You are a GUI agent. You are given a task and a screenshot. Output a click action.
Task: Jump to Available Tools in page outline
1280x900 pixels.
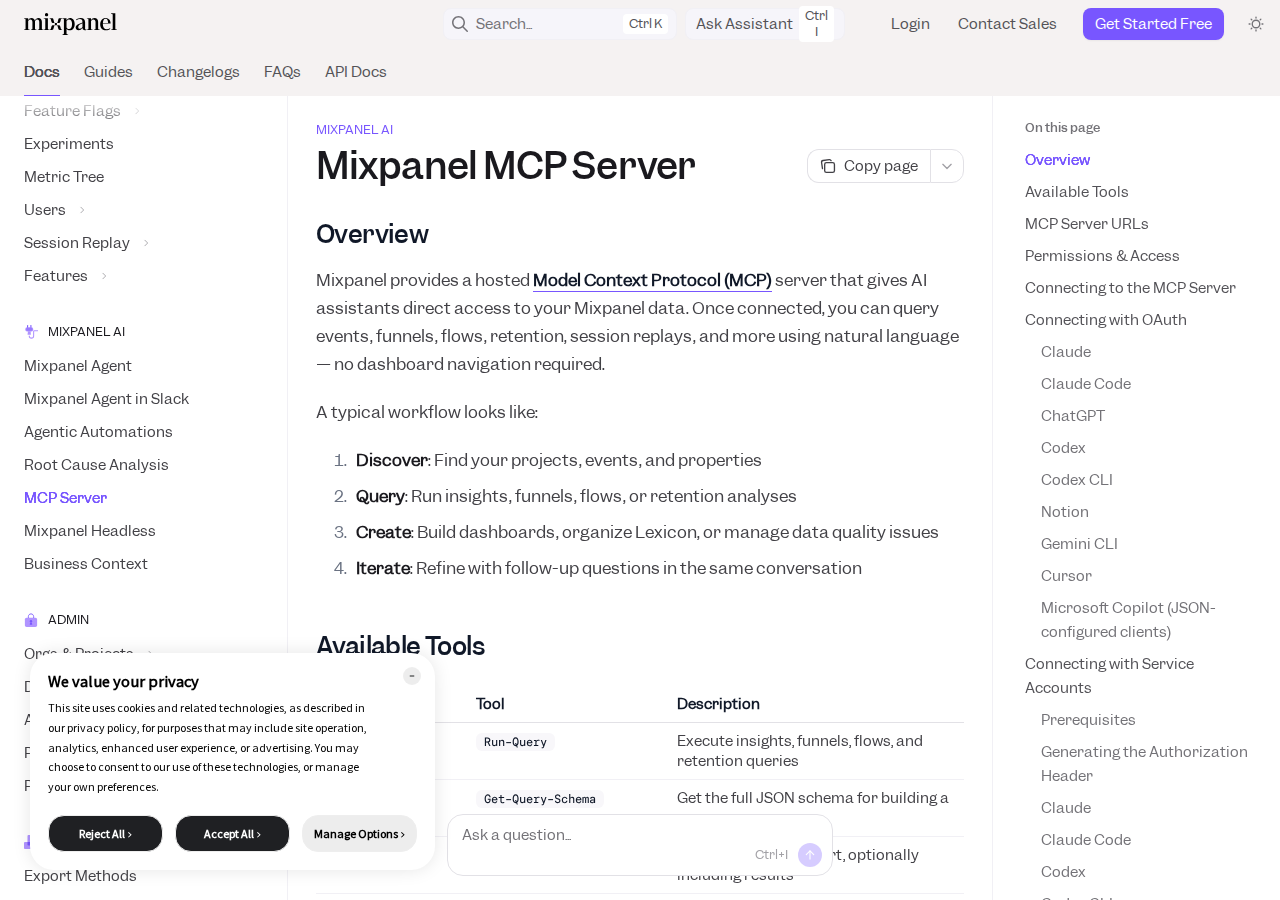pyautogui.click(x=1077, y=192)
